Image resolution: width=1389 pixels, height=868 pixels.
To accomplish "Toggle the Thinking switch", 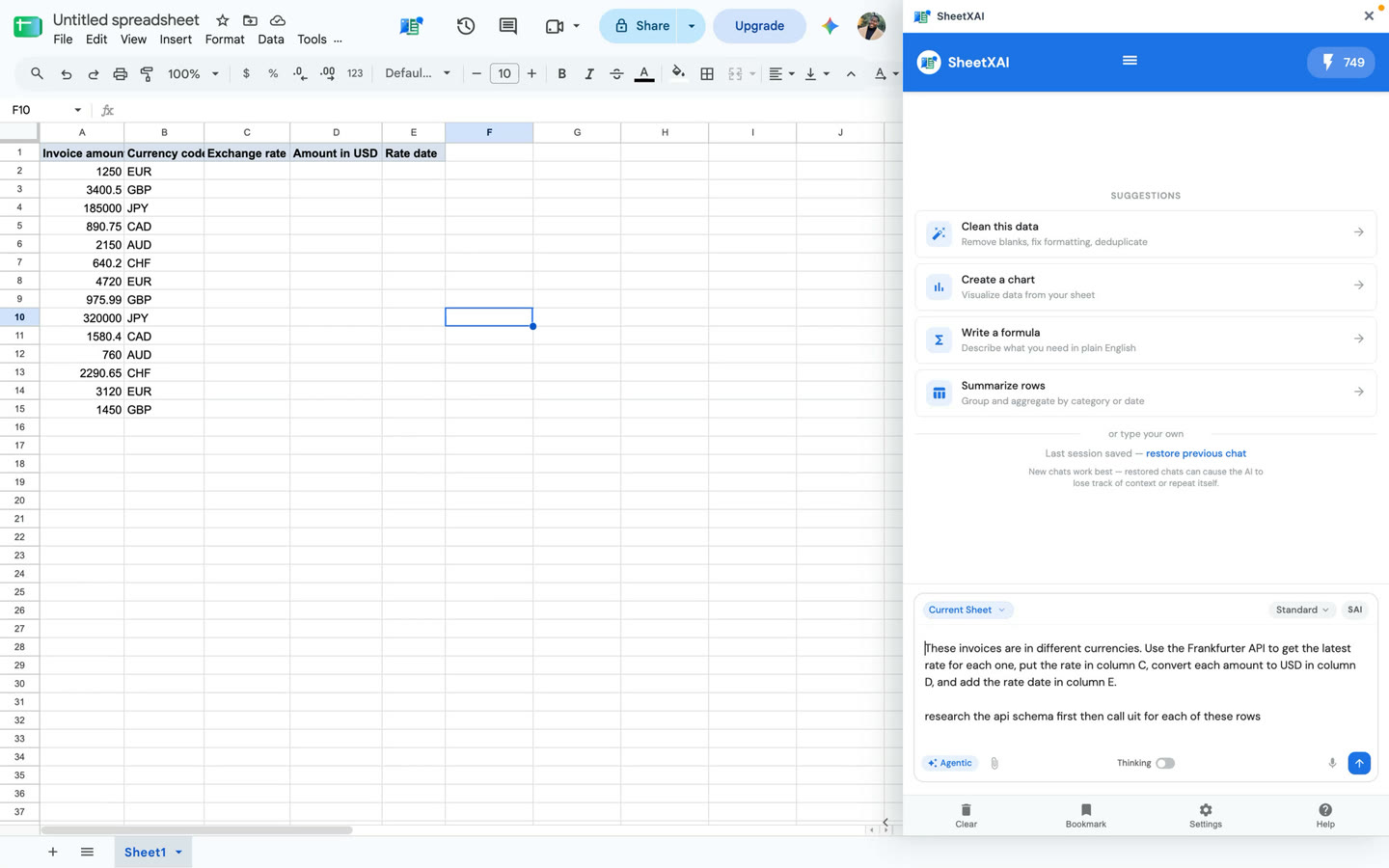I will pyautogui.click(x=1165, y=763).
